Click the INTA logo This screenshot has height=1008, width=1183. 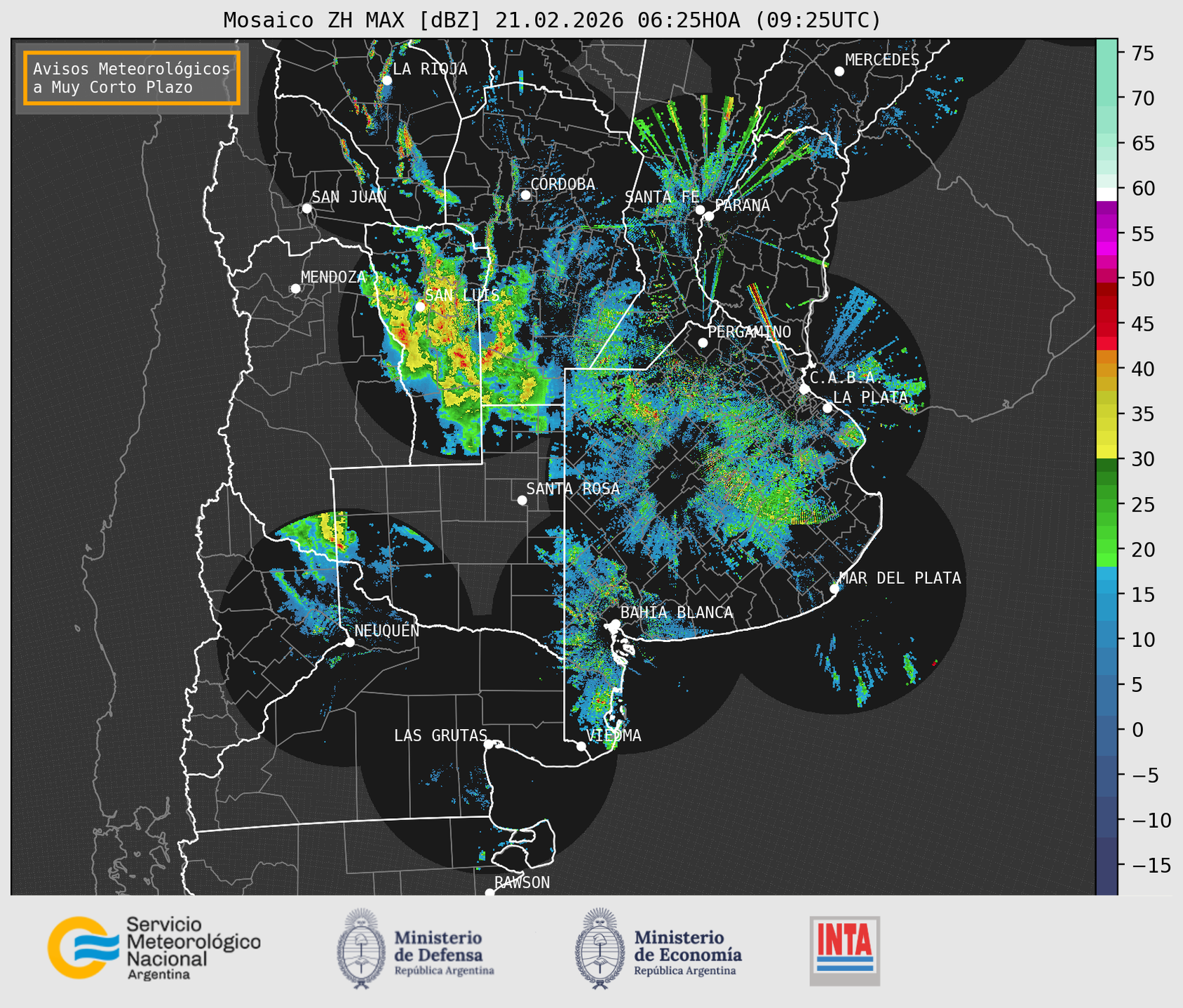[x=845, y=951]
